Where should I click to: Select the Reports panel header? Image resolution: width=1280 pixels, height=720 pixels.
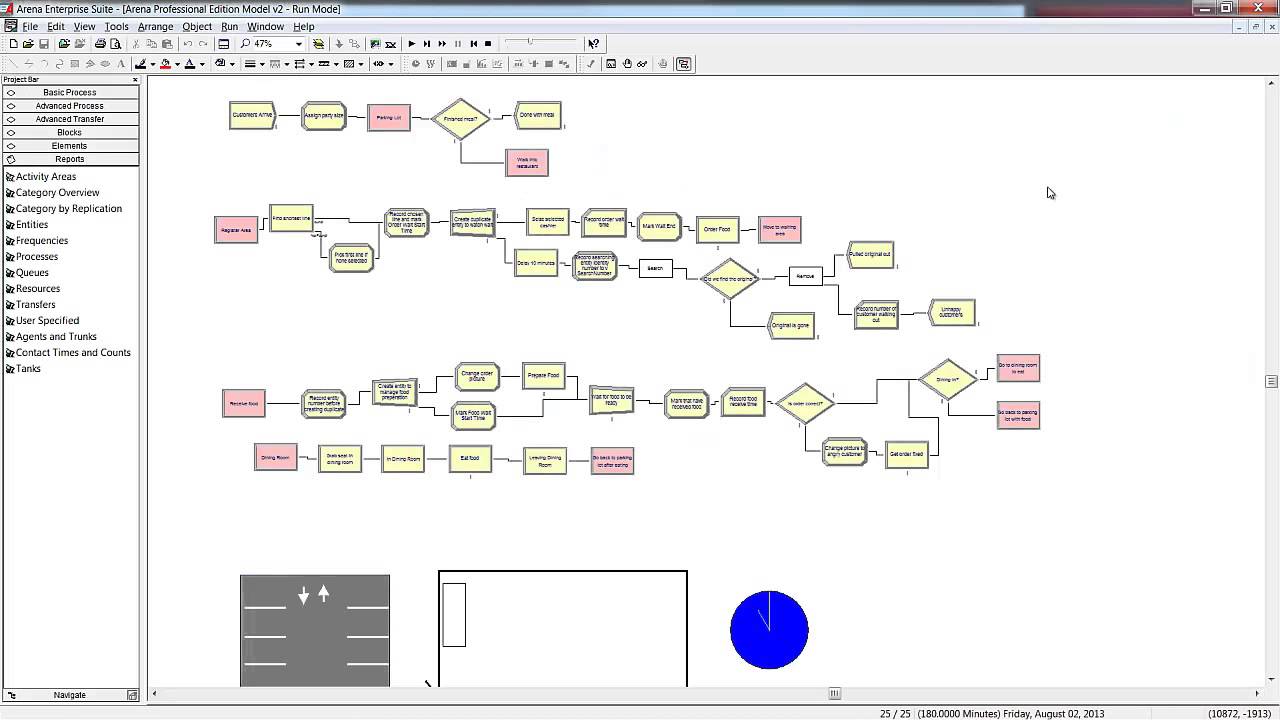70,159
